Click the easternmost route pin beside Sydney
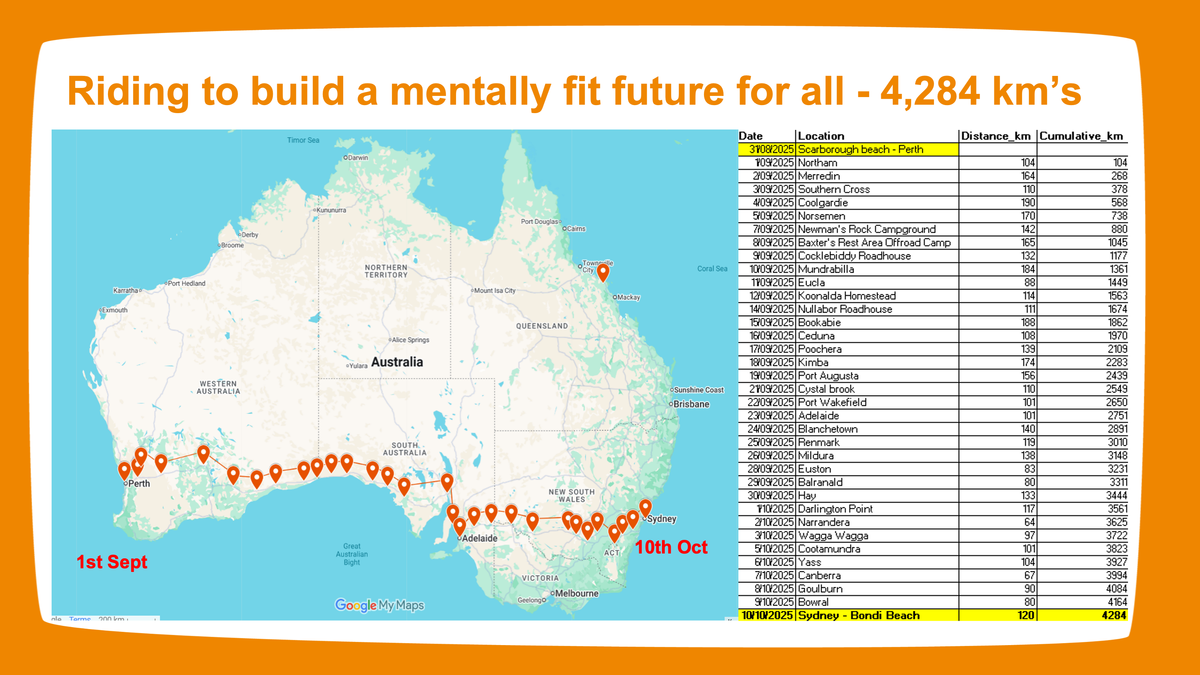This screenshot has height=675, width=1200. click(x=645, y=507)
